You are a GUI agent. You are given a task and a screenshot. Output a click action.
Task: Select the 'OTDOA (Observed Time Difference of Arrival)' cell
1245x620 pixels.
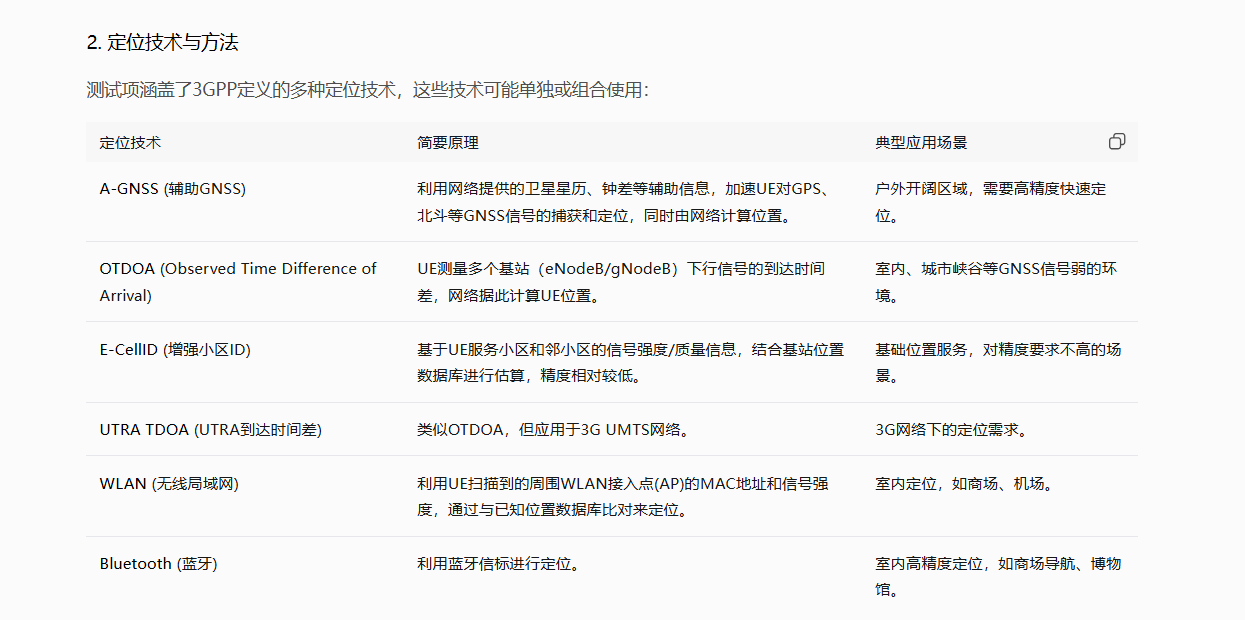coord(238,282)
